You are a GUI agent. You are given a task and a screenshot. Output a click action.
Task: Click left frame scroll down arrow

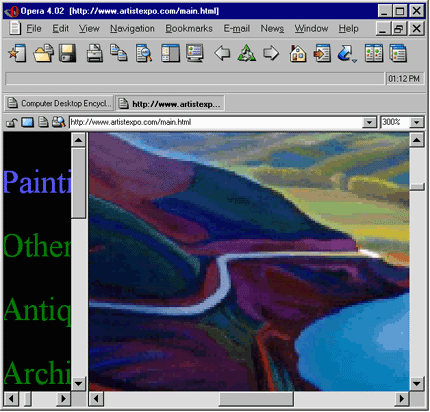point(79,383)
